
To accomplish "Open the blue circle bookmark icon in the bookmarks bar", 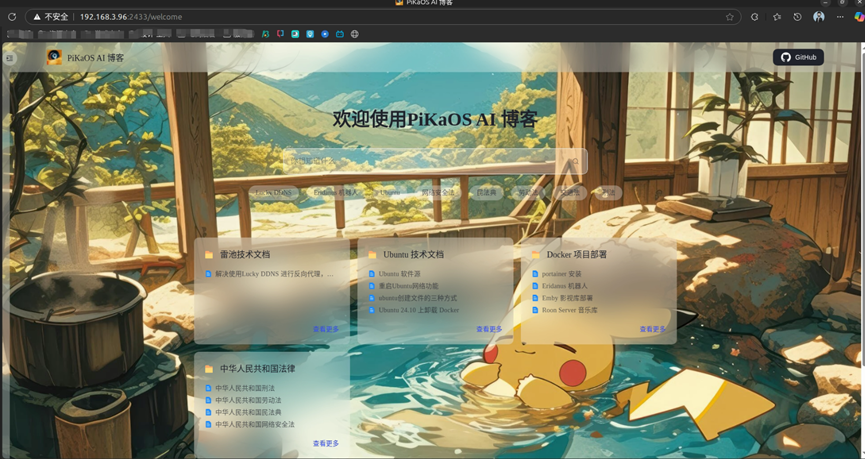I will pos(325,34).
